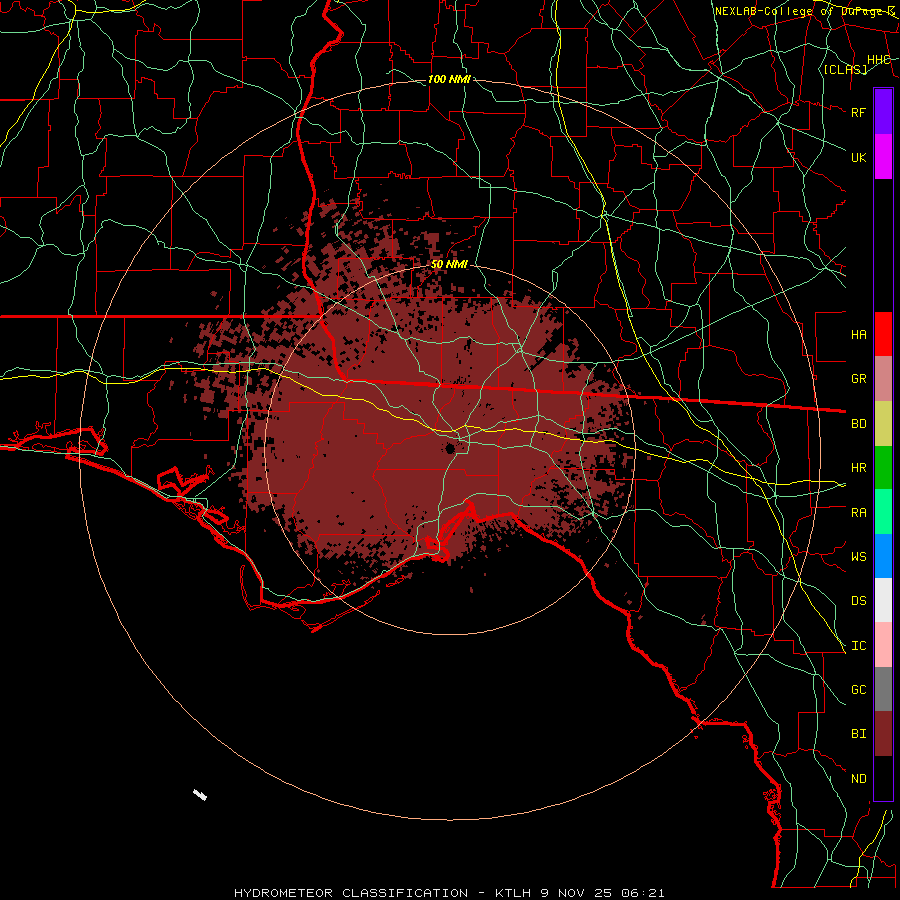The image size is (900, 900).
Task: Click the [CLAS] units label
Action: pyautogui.click(x=845, y=70)
